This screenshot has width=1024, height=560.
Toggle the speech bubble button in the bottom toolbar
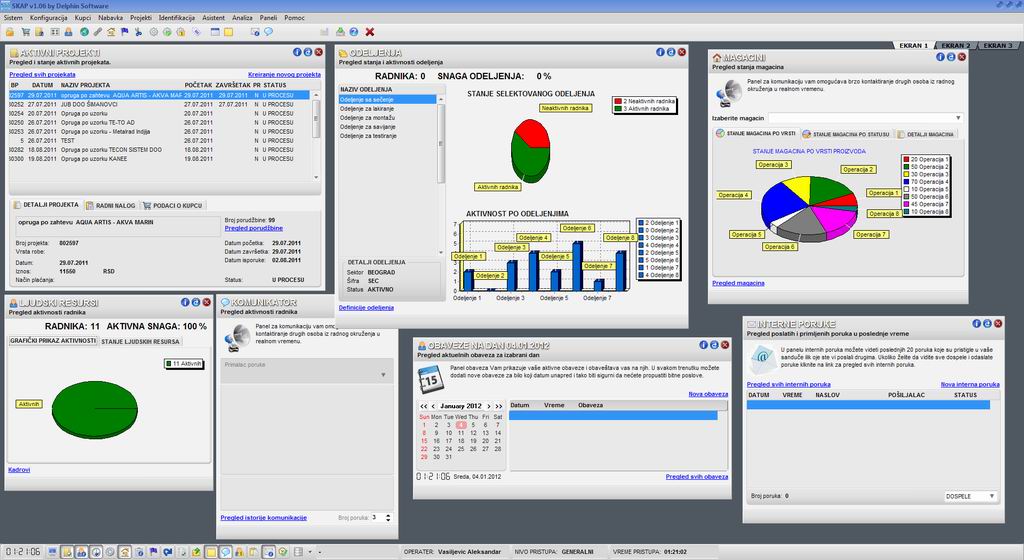point(225,552)
